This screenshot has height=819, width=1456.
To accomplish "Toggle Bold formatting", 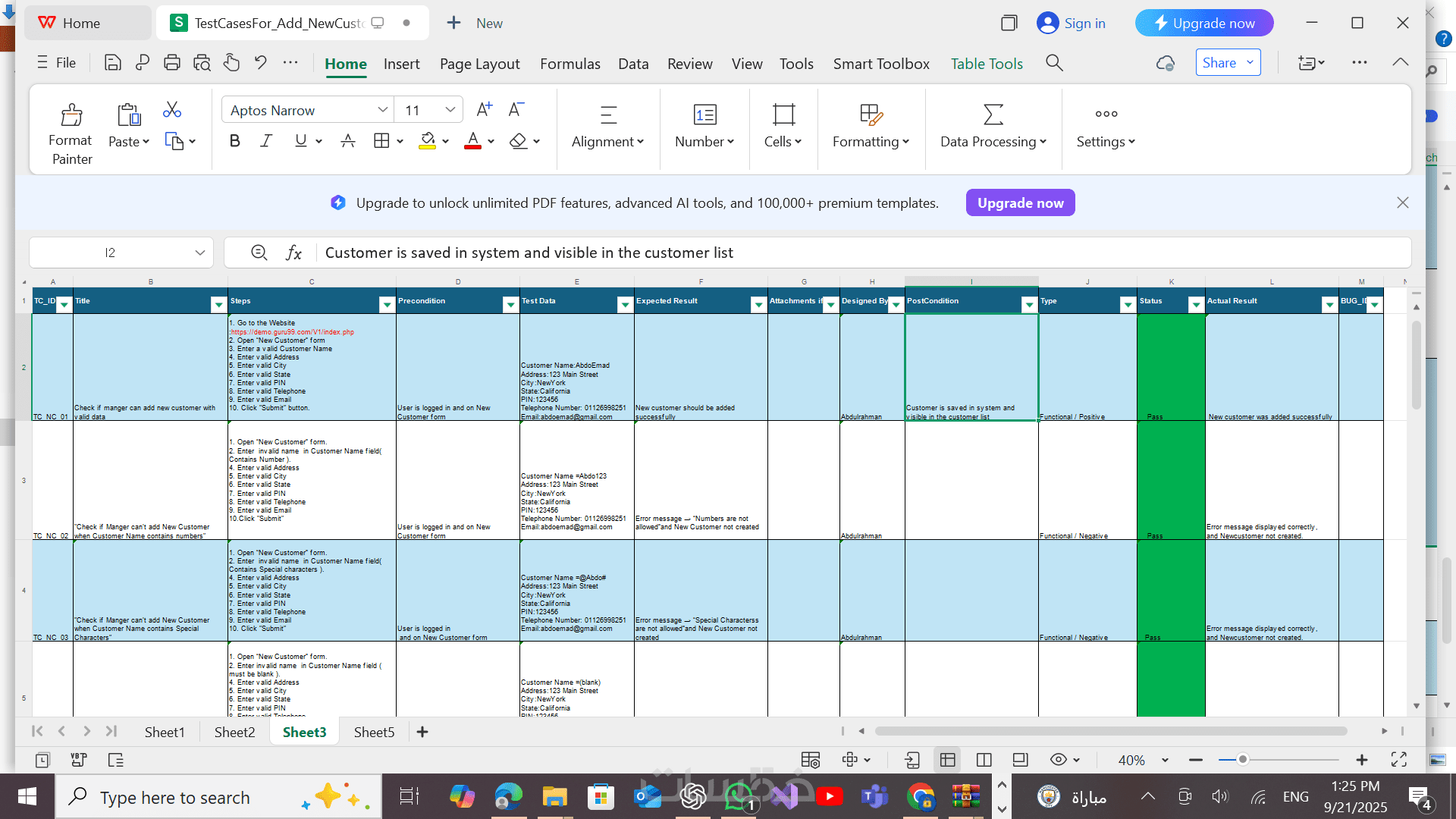I will [x=234, y=141].
